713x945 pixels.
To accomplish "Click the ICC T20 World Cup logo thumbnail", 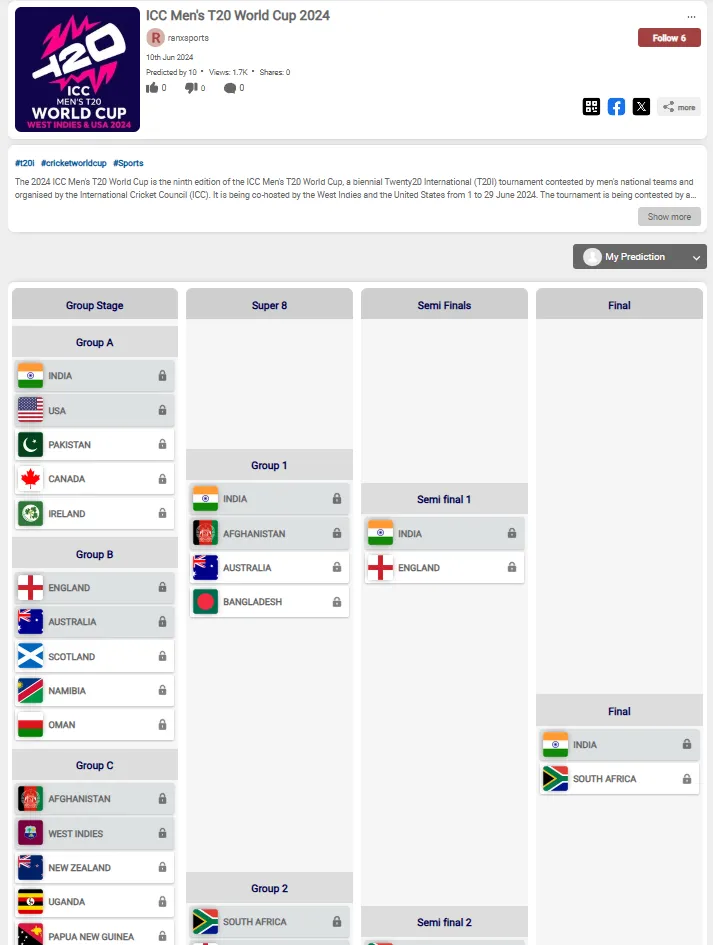I will (x=78, y=70).
